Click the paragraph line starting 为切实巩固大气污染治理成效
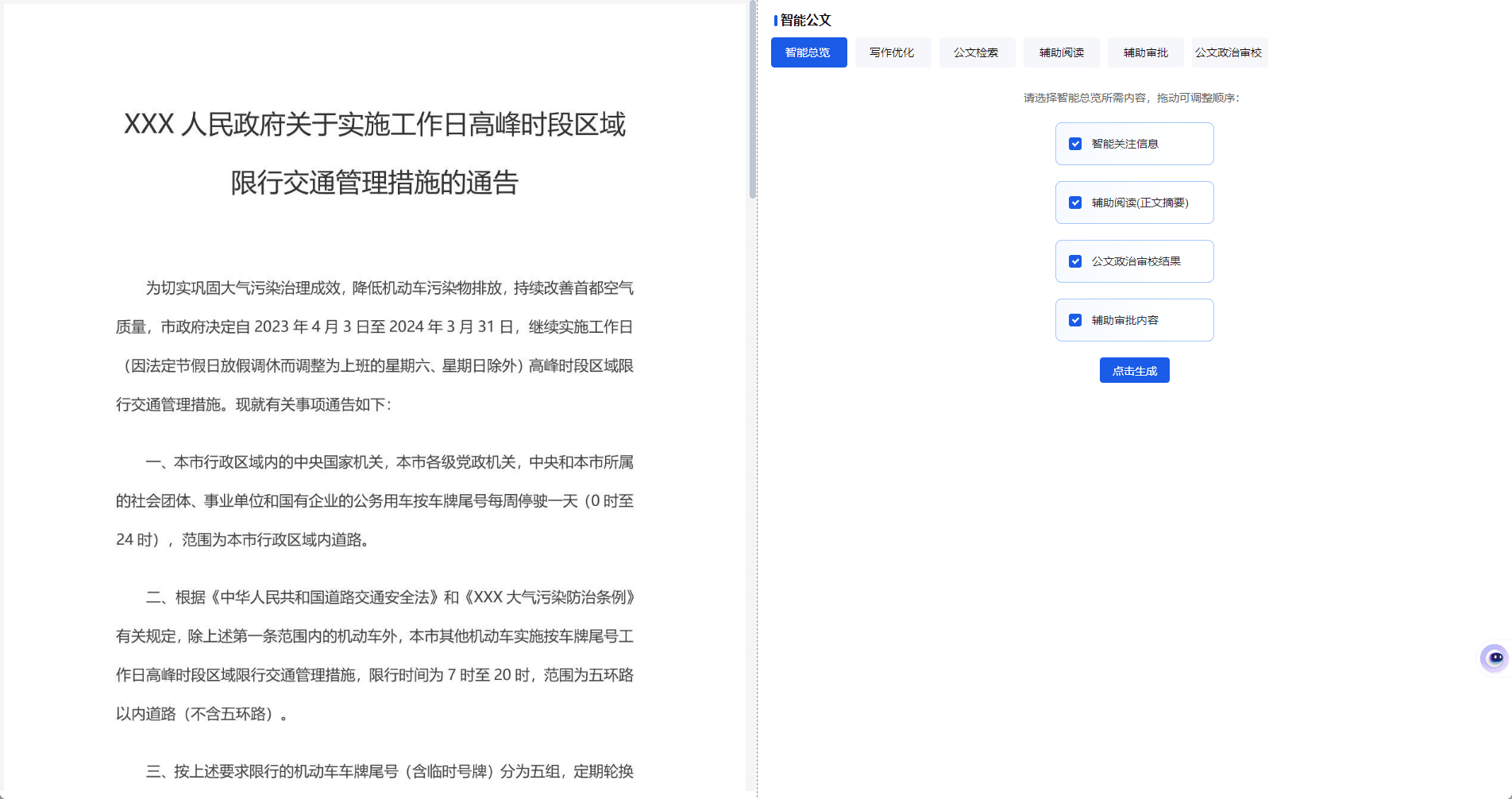 click(389, 288)
